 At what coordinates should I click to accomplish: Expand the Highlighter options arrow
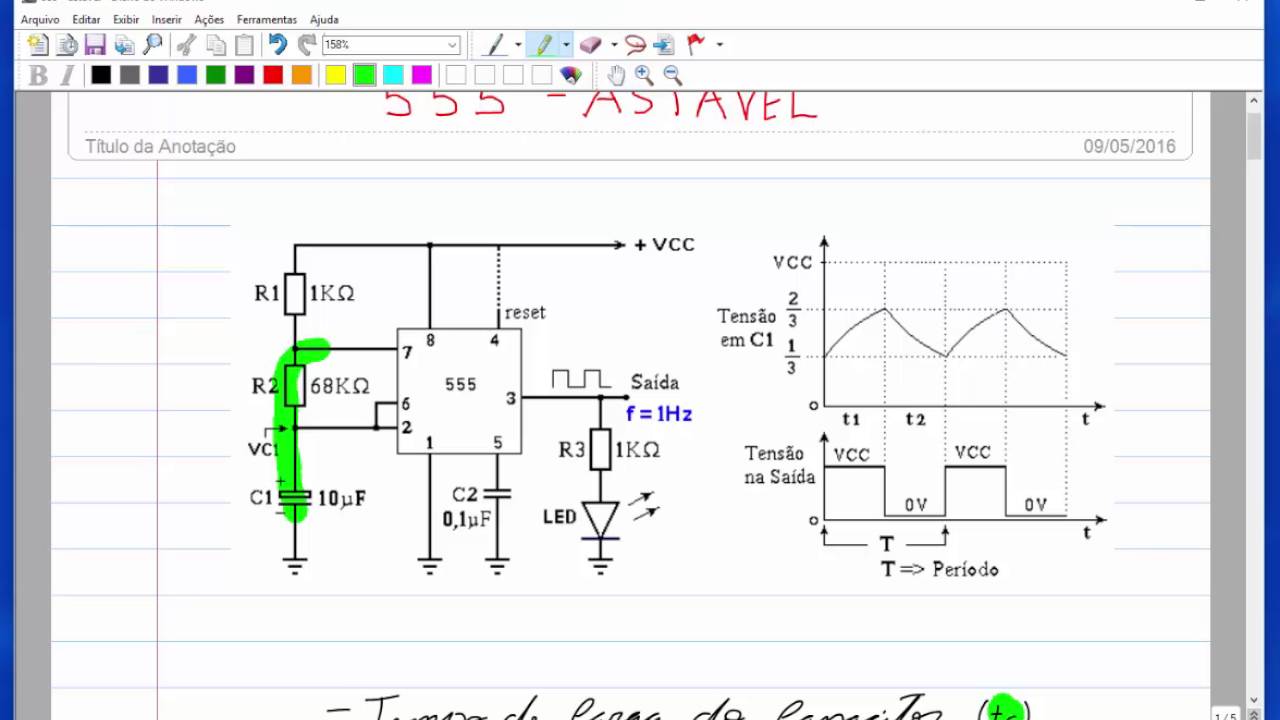click(x=566, y=44)
